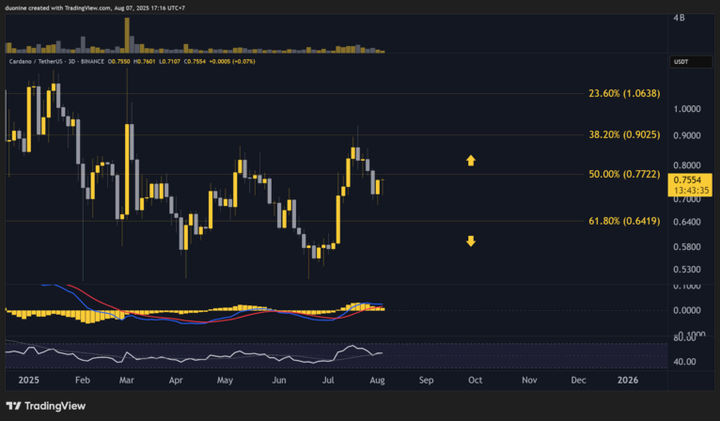Click the Sep label on time axis
This screenshot has height=421, width=720.
pos(426,381)
